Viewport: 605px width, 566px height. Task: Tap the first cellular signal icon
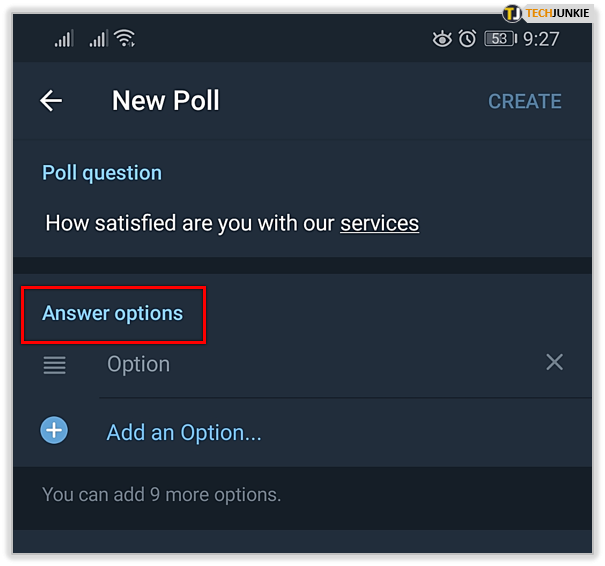64,39
